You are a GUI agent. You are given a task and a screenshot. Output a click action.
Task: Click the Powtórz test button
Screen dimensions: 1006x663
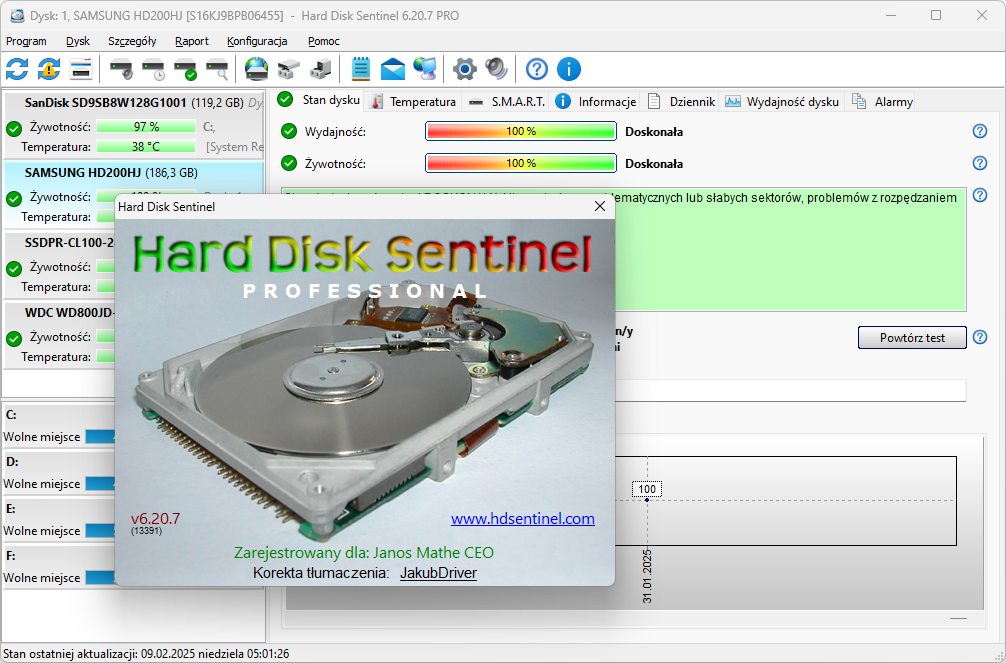pos(912,338)
